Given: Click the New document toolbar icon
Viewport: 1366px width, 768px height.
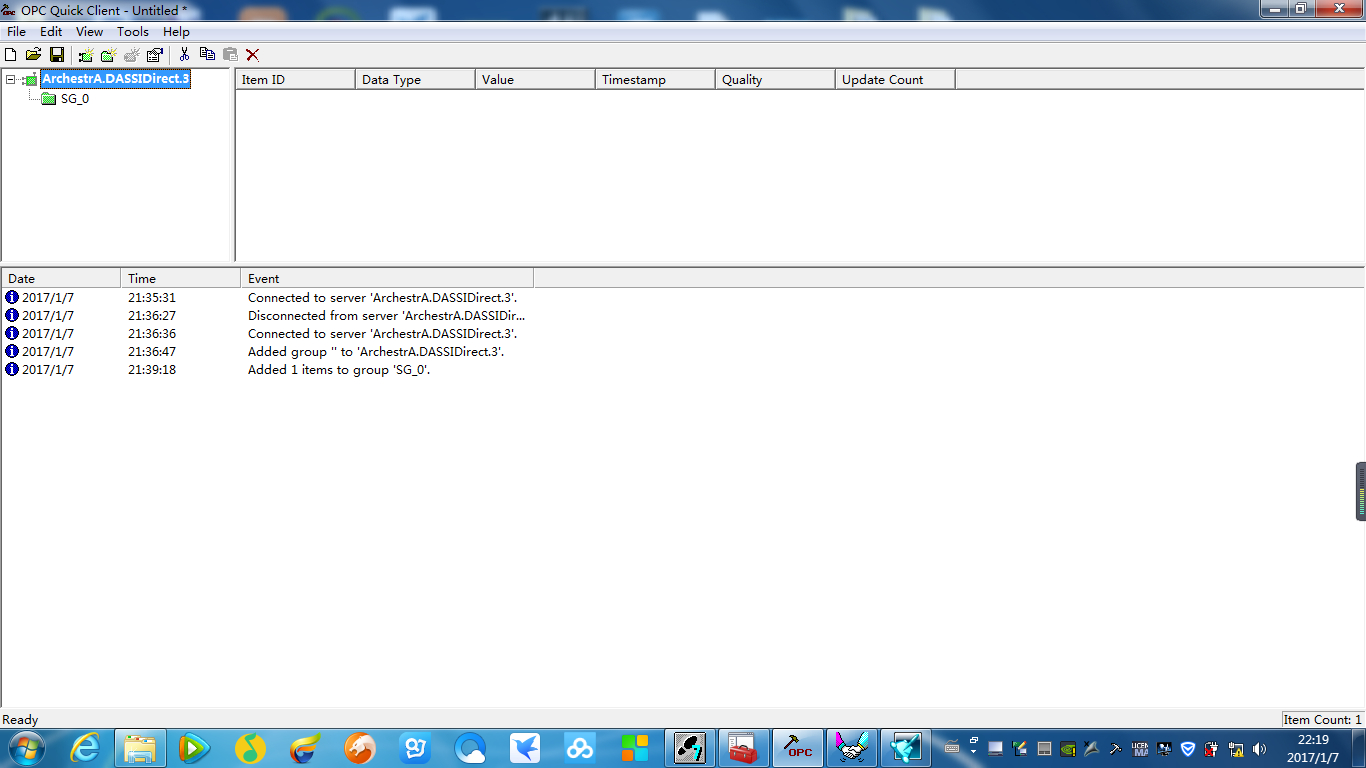Looking at the screenshot, I should [x=11, y=55].
